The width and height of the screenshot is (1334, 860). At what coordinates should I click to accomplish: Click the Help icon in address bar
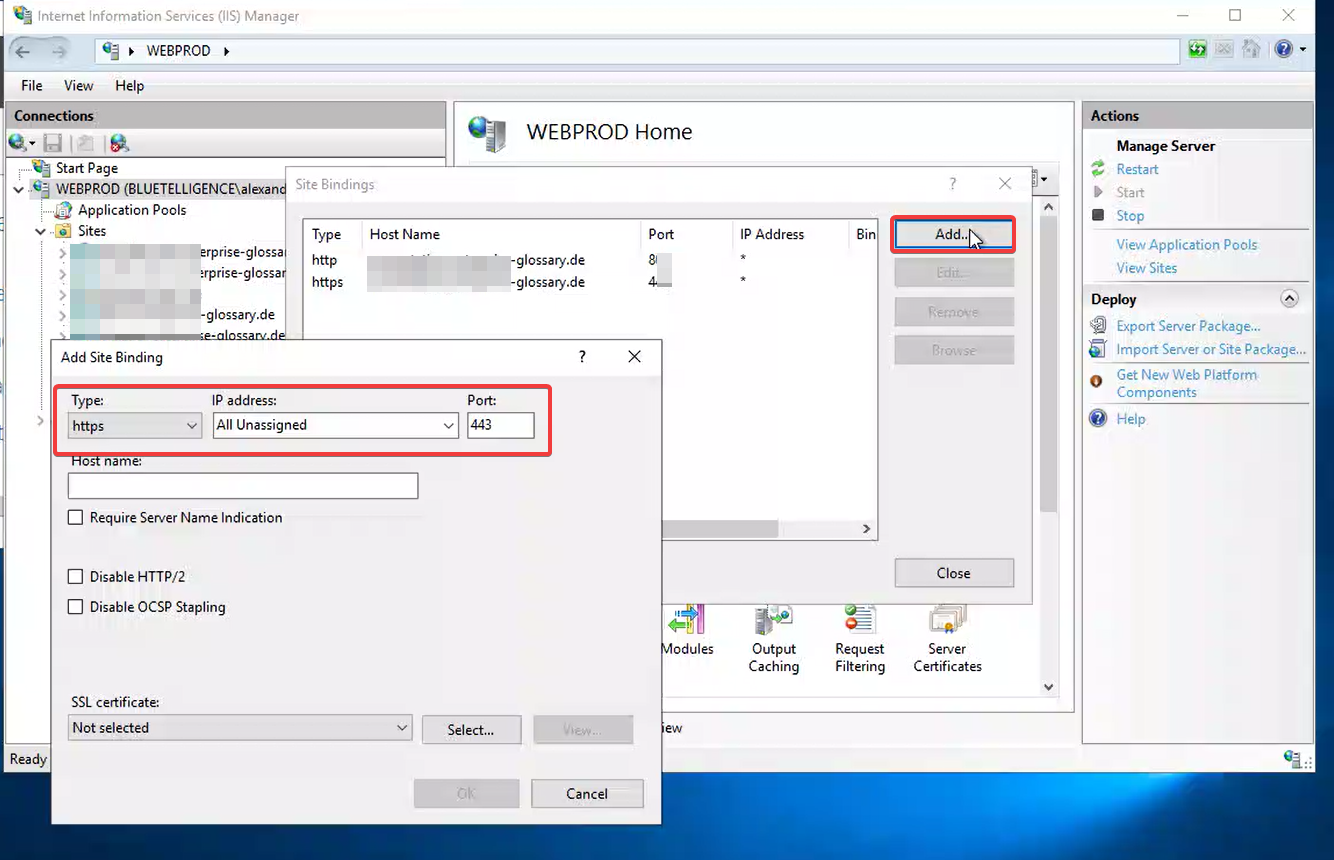[1284, 50]
